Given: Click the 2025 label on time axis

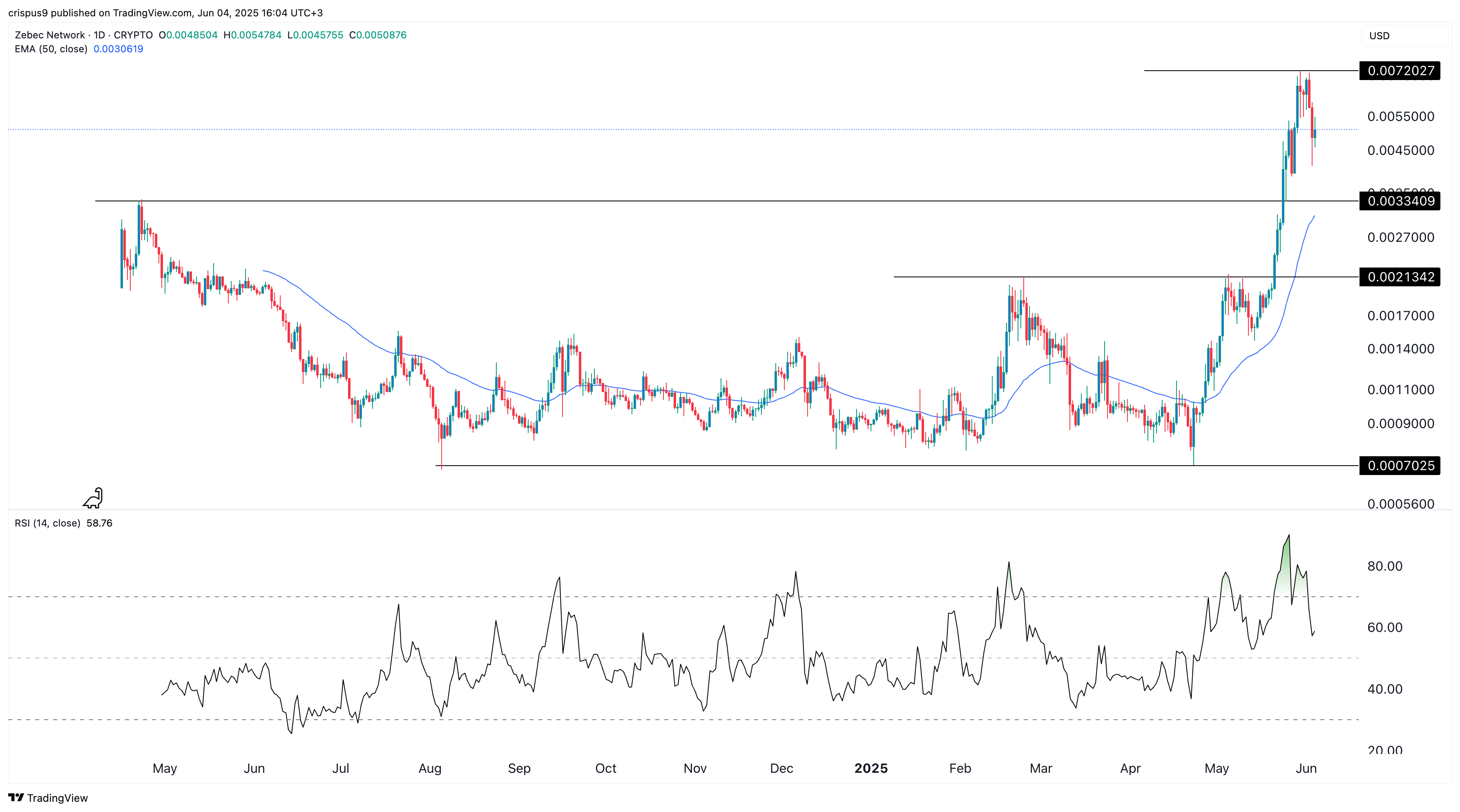Looking at the screenshot, I should tap(871, 768).
